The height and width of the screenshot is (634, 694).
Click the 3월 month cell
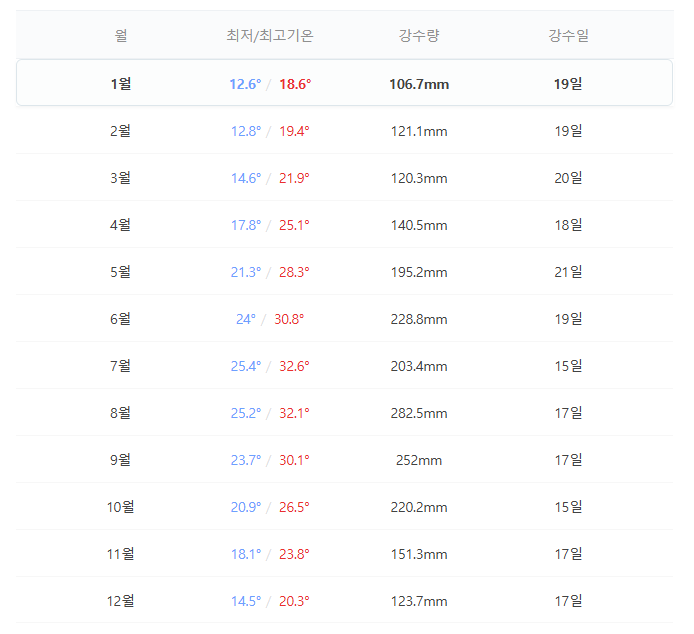point(120,178)
